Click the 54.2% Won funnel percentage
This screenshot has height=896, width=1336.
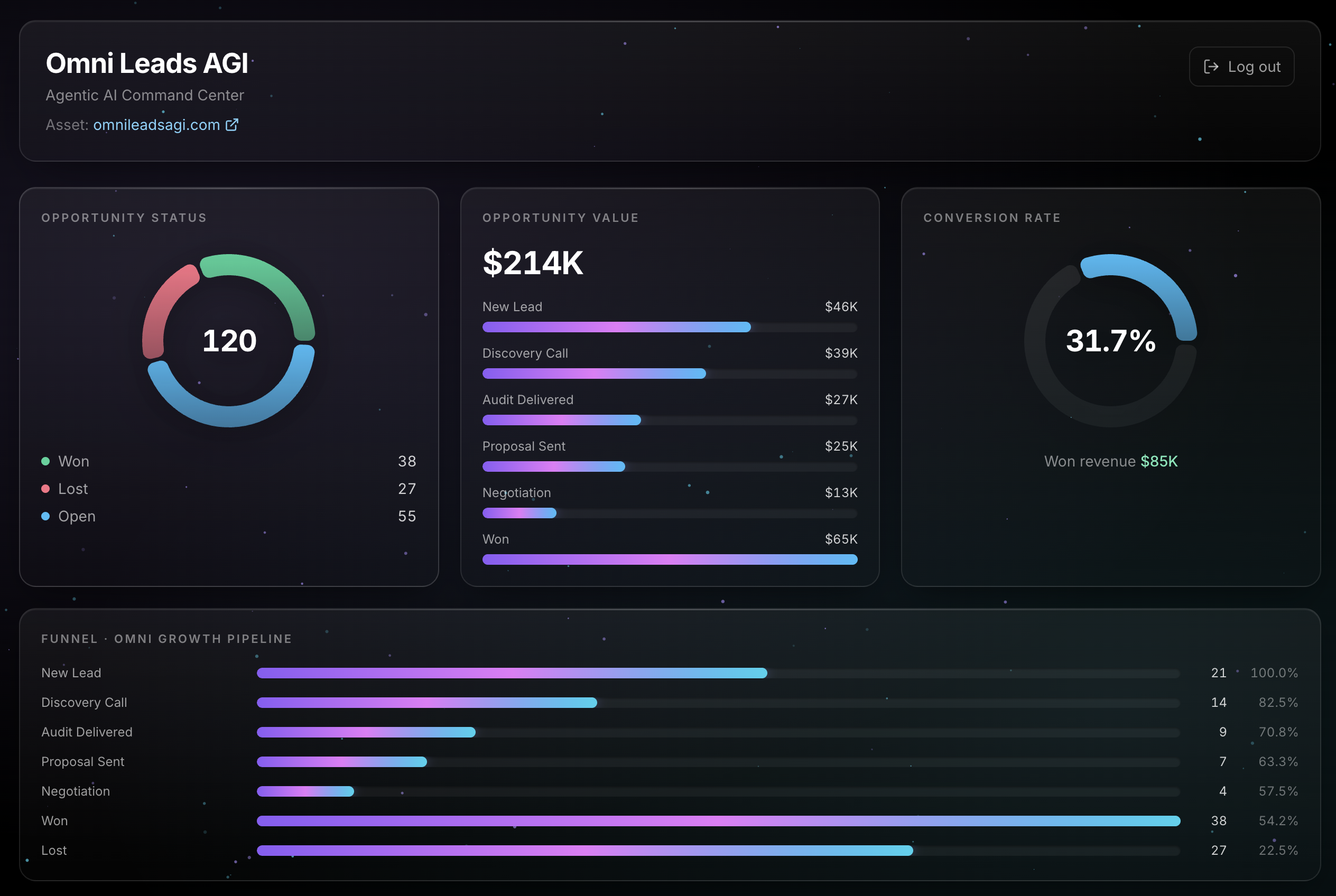(1278, 820)
